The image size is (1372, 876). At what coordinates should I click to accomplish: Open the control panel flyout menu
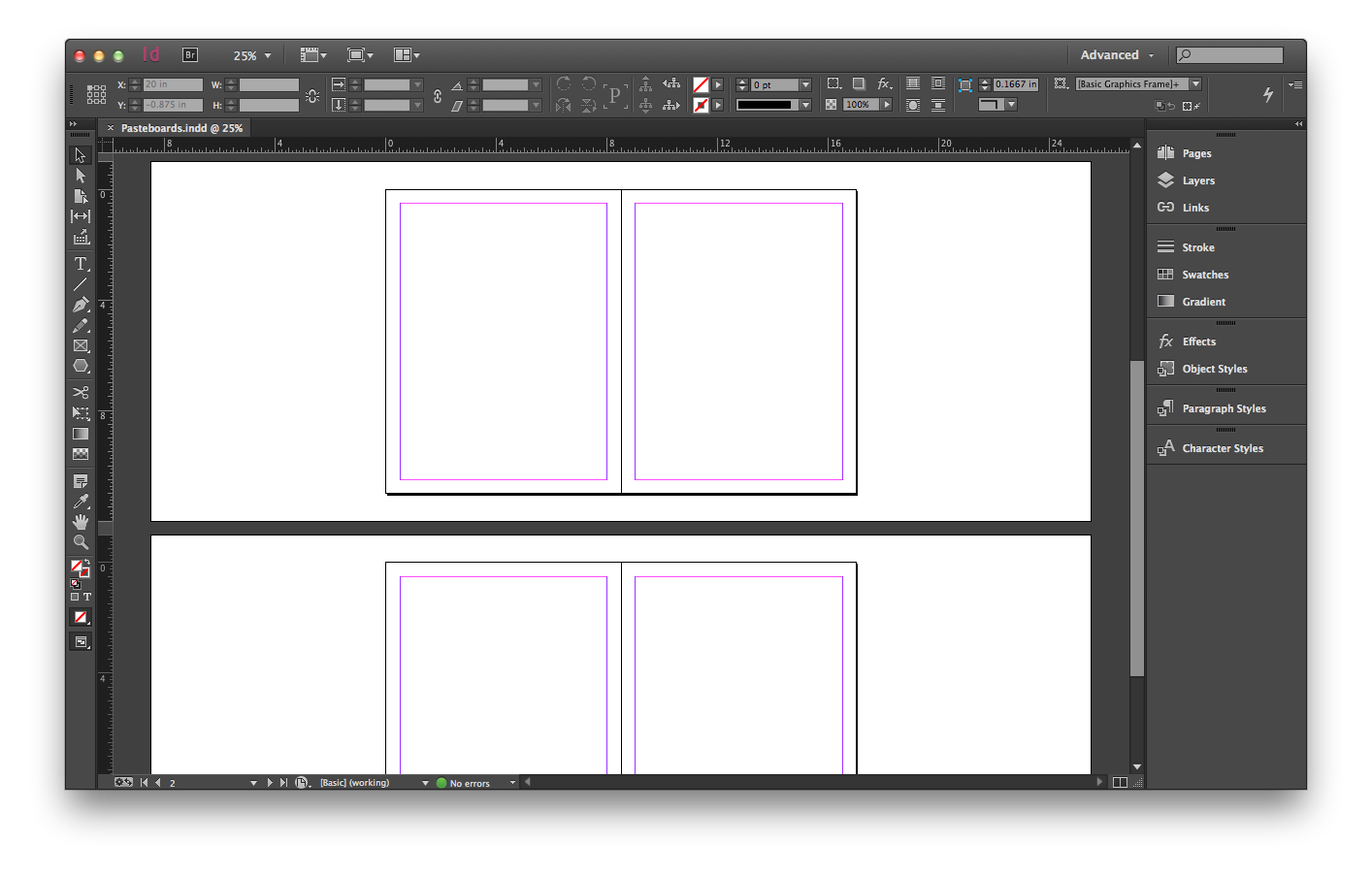coord(1295,85)
